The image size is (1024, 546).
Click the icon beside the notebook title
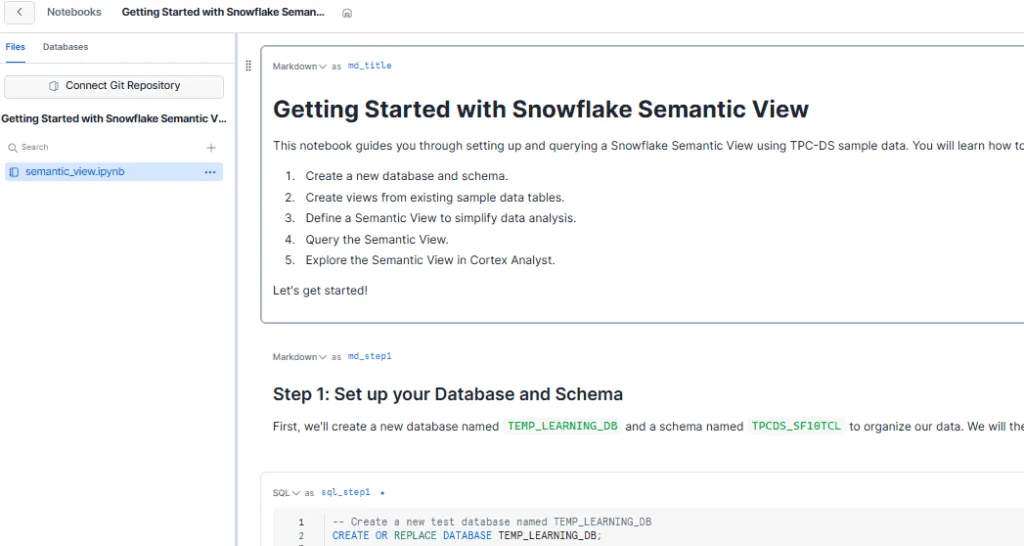tap(347, 13)
